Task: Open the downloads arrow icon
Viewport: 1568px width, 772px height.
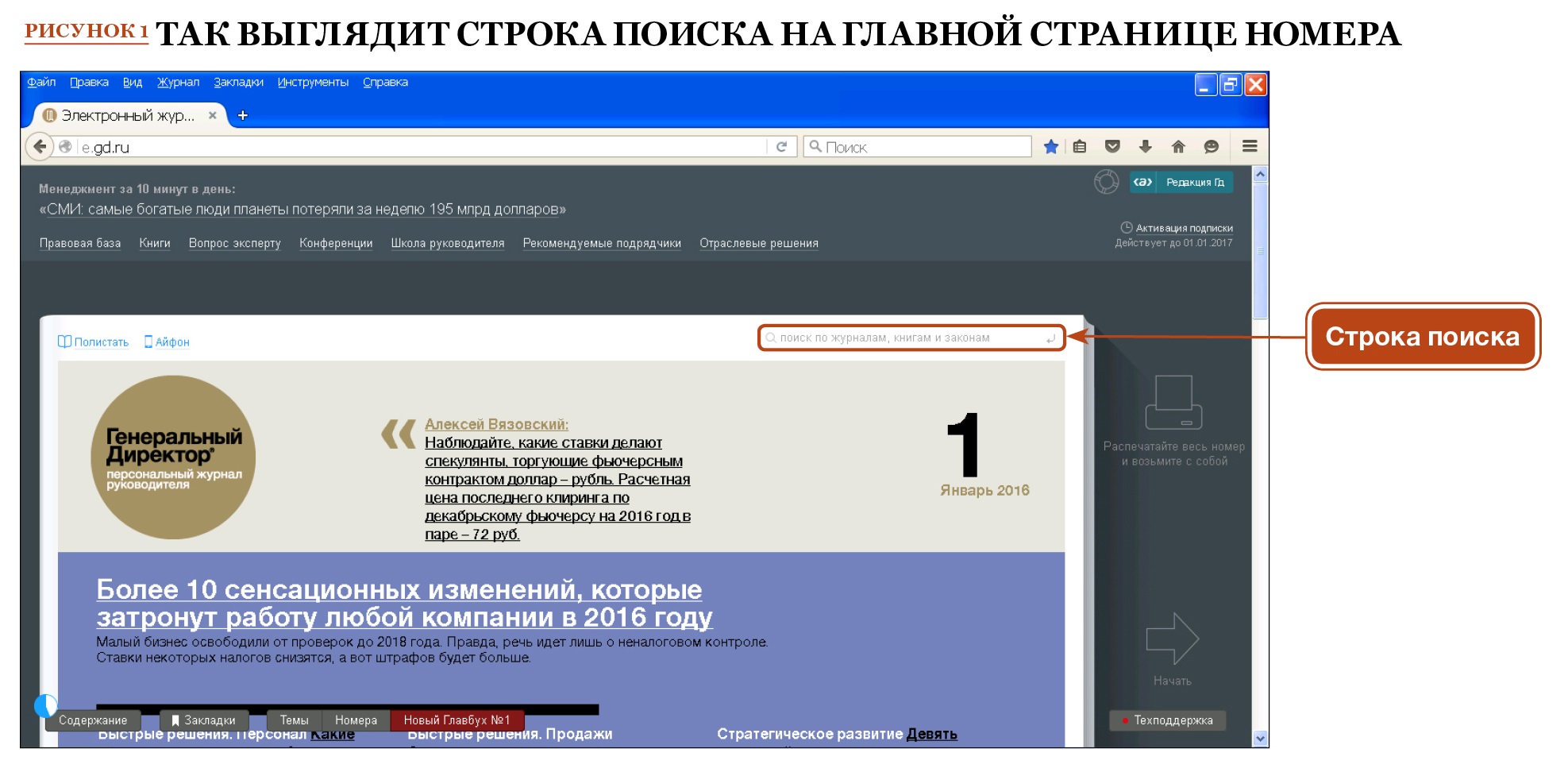Action: pyautogui.click(x=1145, y=147)
